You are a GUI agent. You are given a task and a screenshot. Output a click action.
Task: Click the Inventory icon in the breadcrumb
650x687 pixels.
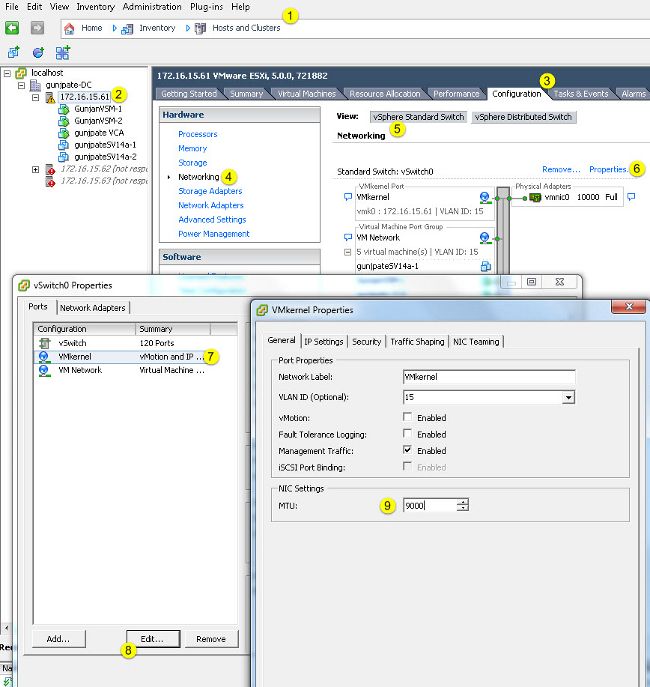coord(127,29)
